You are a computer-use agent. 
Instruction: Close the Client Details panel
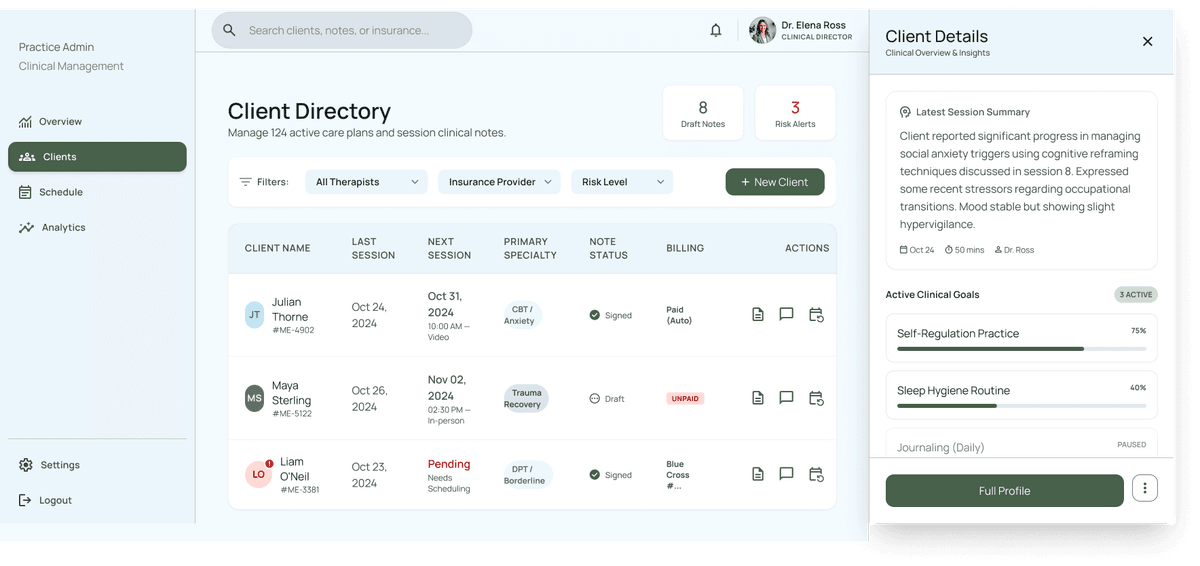[x=1147, y=41]
